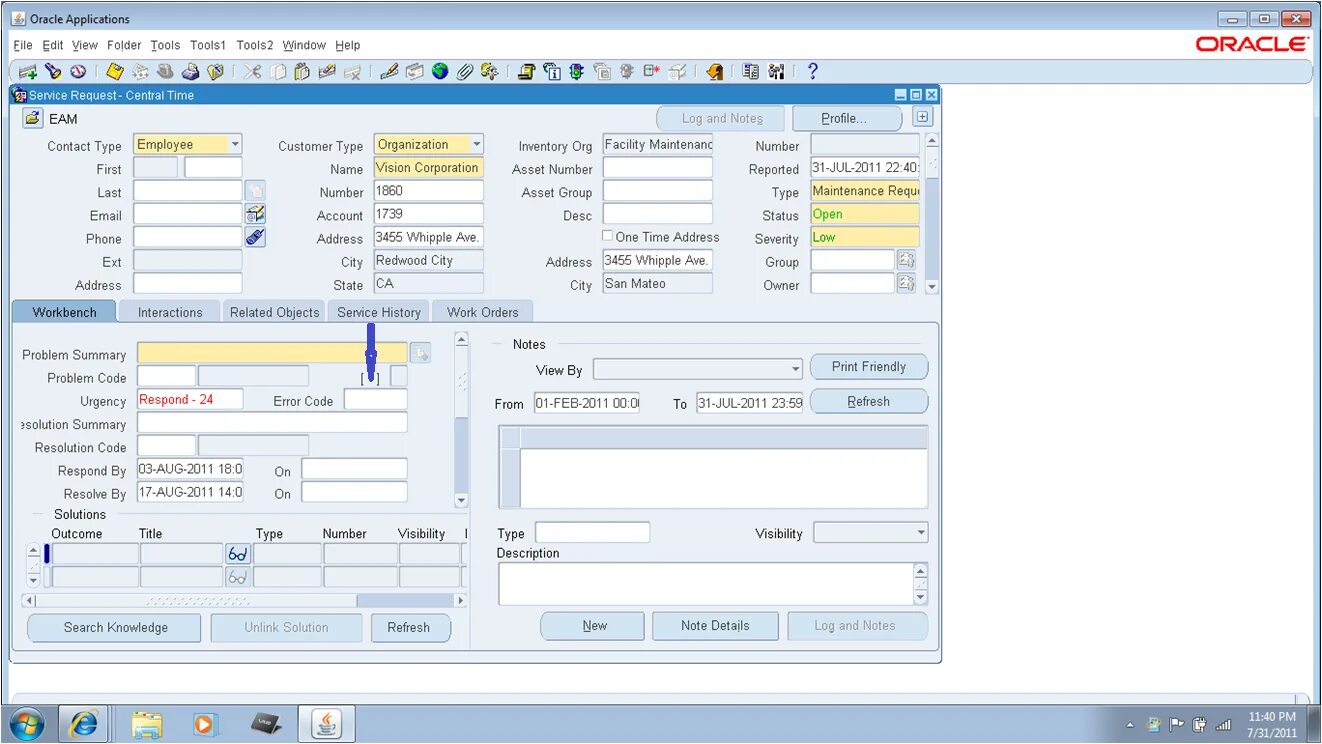Toggle the One Time Address checkbox
This screenshot has height=744, width=1322.
(607, 236)
